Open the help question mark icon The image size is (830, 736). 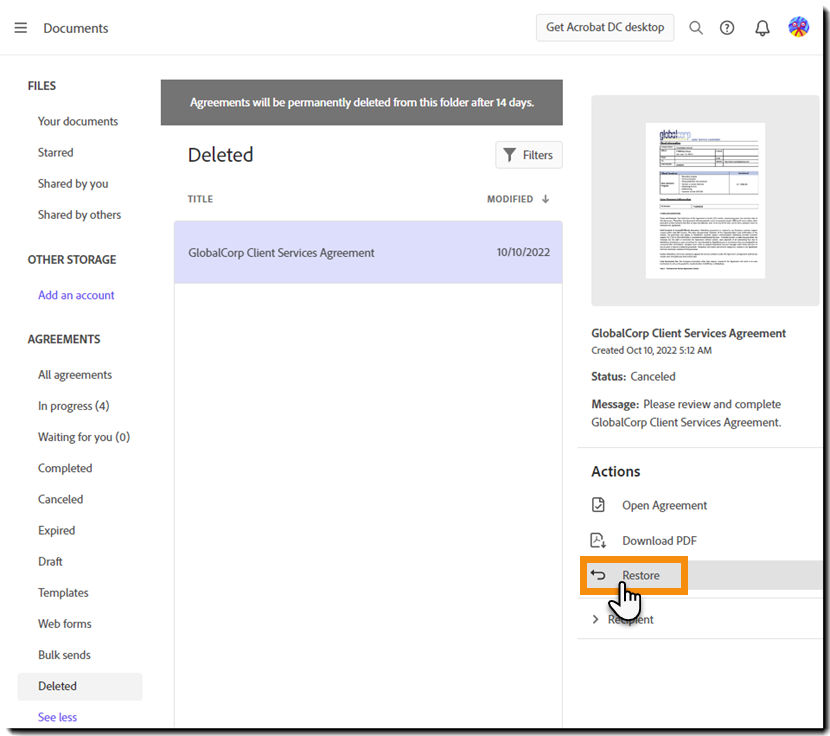tap(727, 28)
